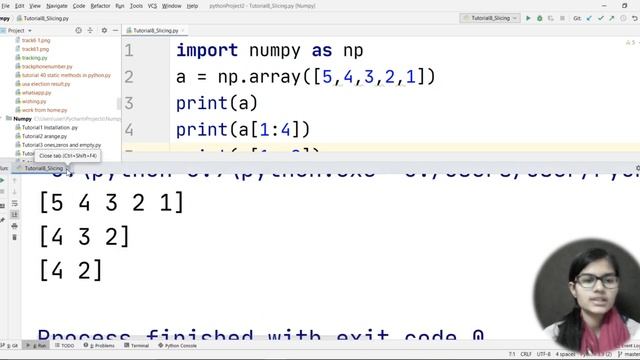Select whatsapp.py in project tree
Image resolution: width=640 pixels, height=360 pixels.
click(33, 93)
